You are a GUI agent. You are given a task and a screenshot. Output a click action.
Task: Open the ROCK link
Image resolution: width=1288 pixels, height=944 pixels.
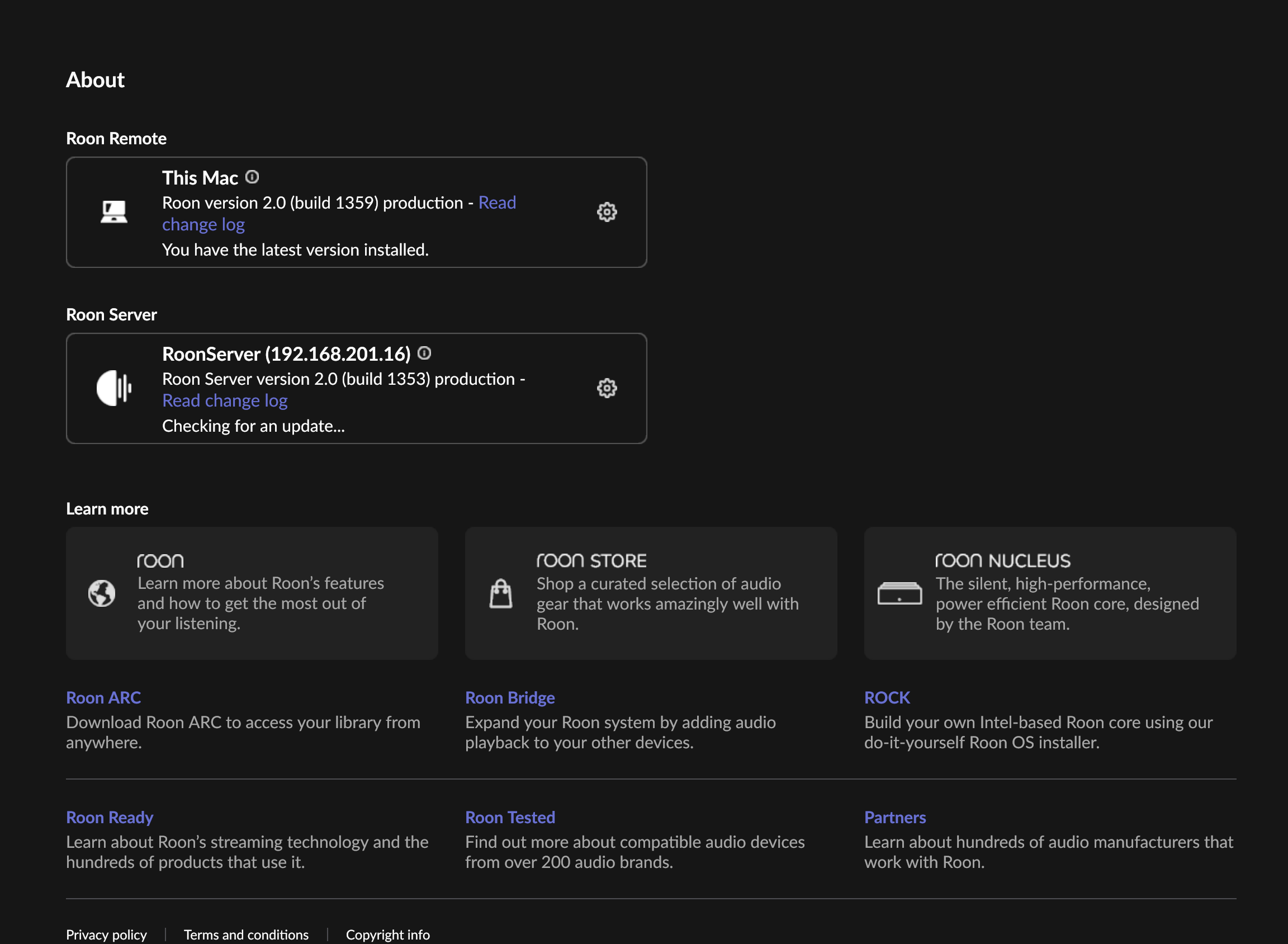pyautogui.click(x=887, y=698)
